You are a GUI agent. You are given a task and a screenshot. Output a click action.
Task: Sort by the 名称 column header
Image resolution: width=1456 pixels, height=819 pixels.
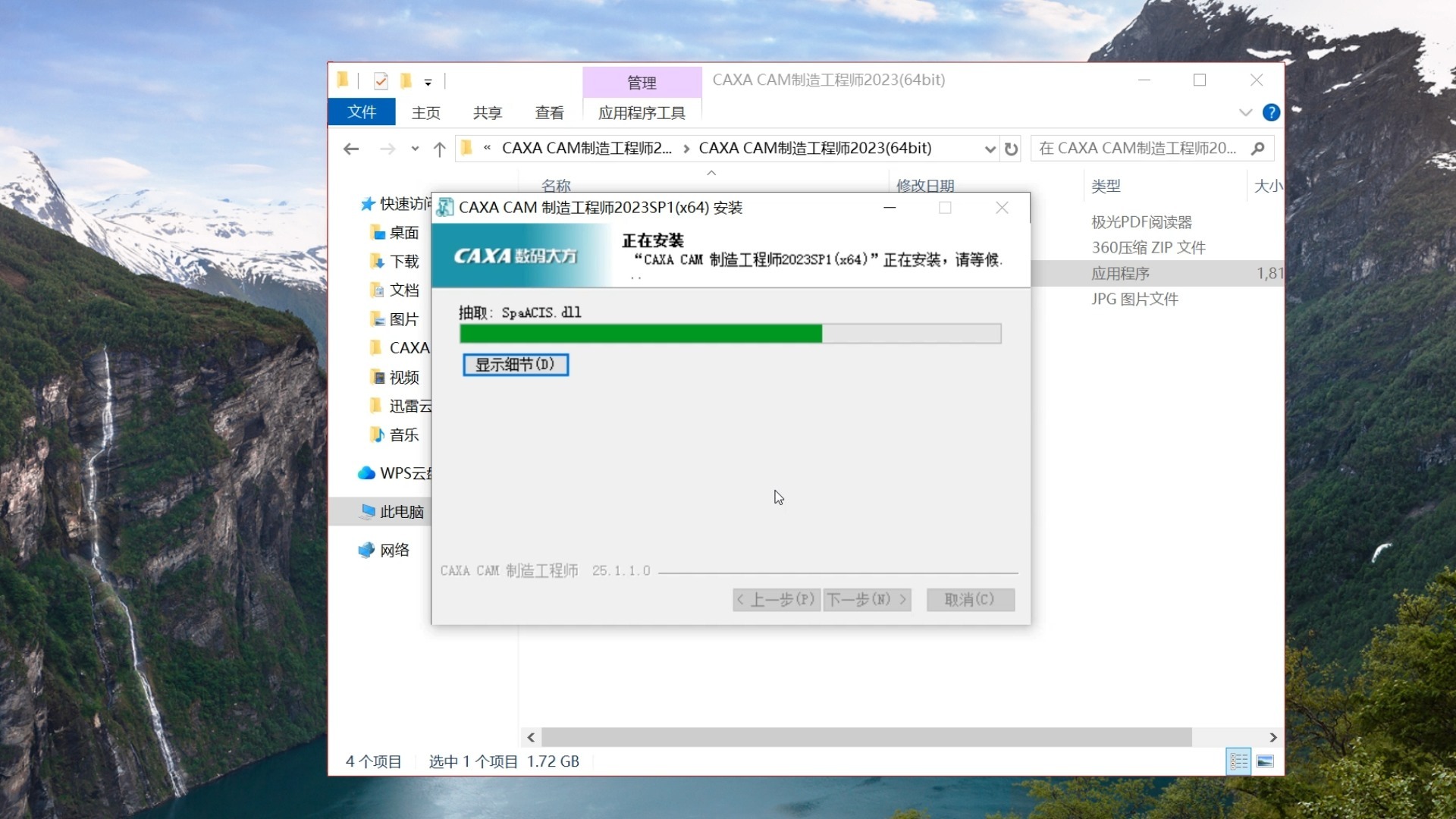click(556, 185)
